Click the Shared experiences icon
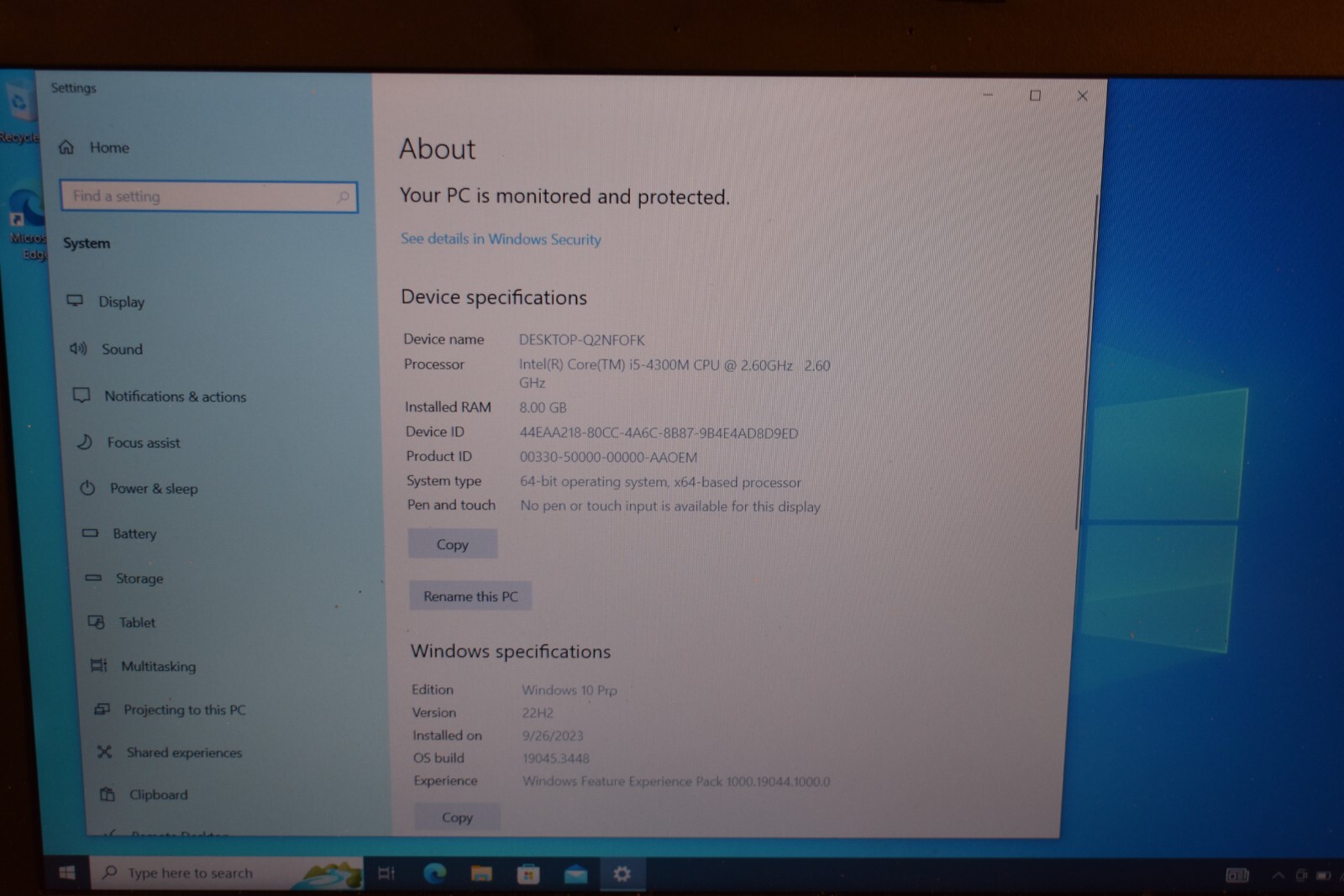 pos(104,752)
